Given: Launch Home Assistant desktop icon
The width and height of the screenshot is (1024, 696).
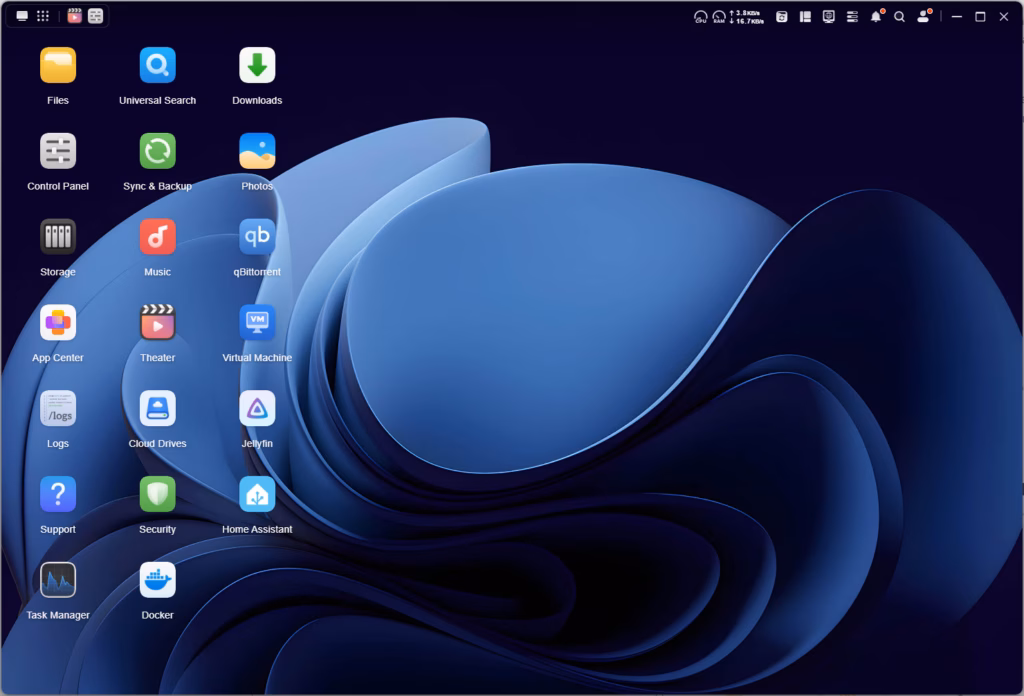Looking at the screenshot, I should point(257,495).
